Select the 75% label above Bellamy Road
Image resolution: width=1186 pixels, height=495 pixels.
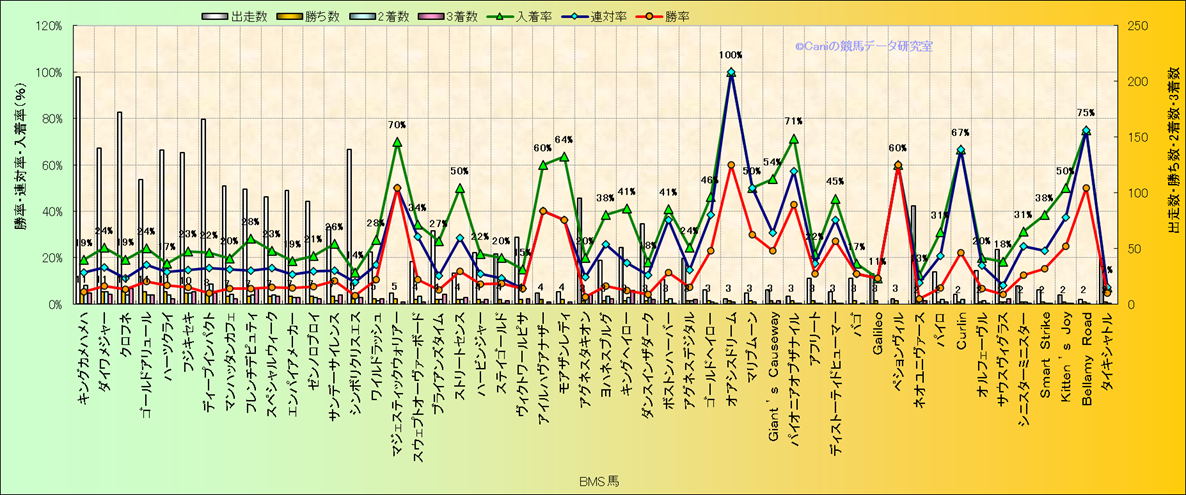click(1085, 113)
